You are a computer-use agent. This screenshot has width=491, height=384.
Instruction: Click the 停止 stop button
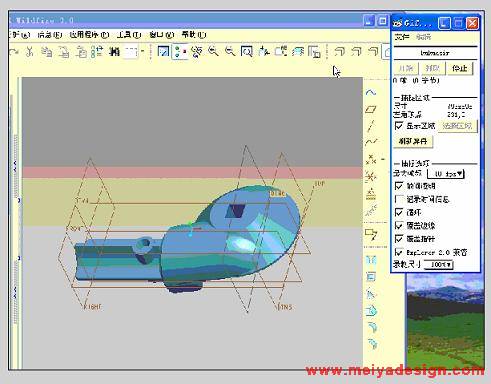[459, 68]
